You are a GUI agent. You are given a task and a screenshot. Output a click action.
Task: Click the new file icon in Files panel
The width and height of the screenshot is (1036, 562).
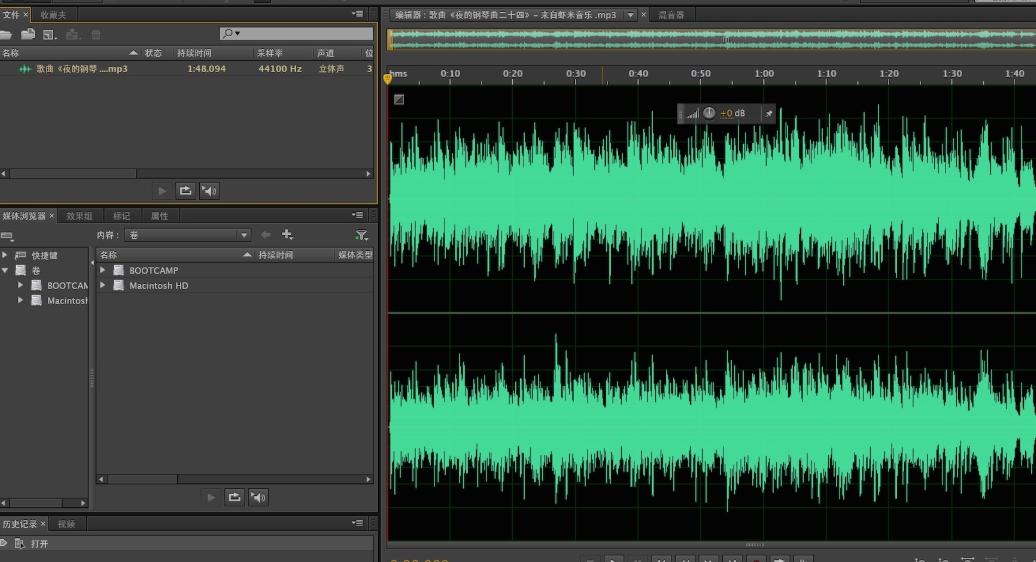pos(50,34)
